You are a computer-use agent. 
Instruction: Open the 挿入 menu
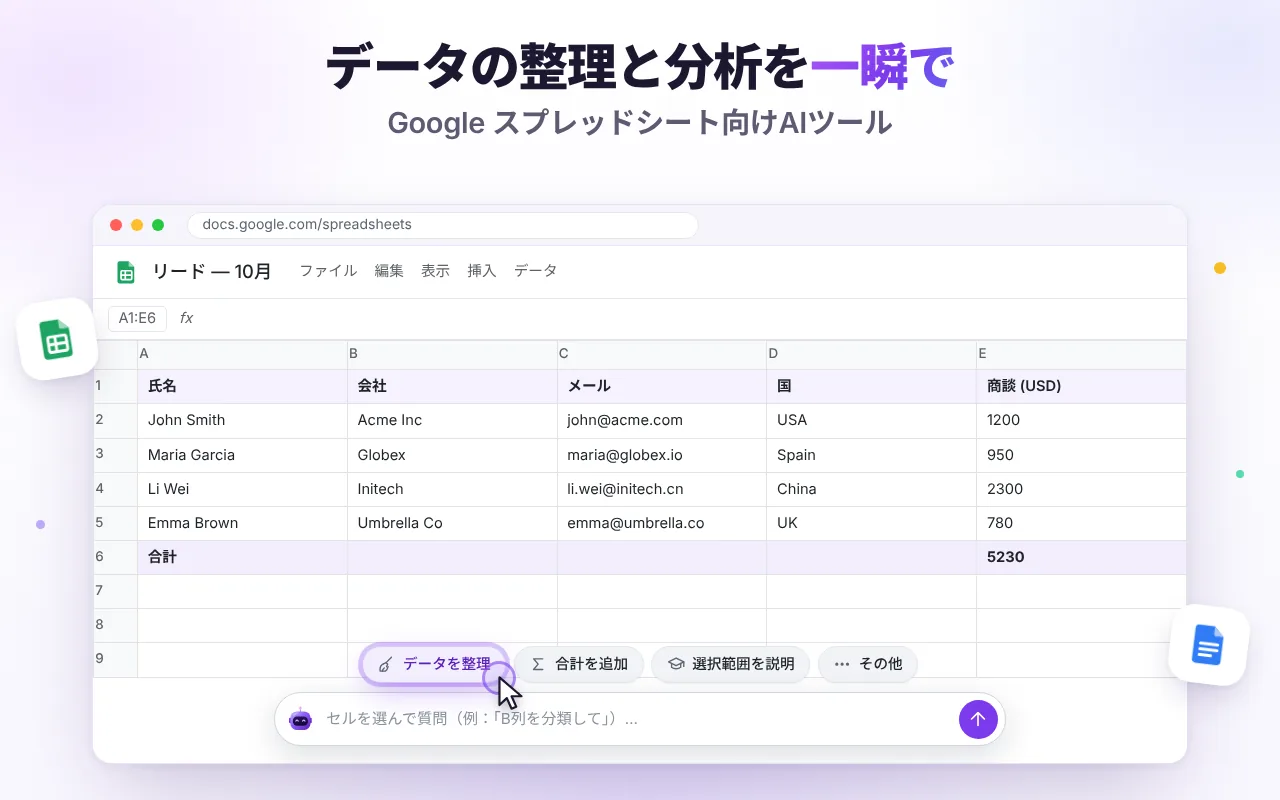tap(482, 271)
